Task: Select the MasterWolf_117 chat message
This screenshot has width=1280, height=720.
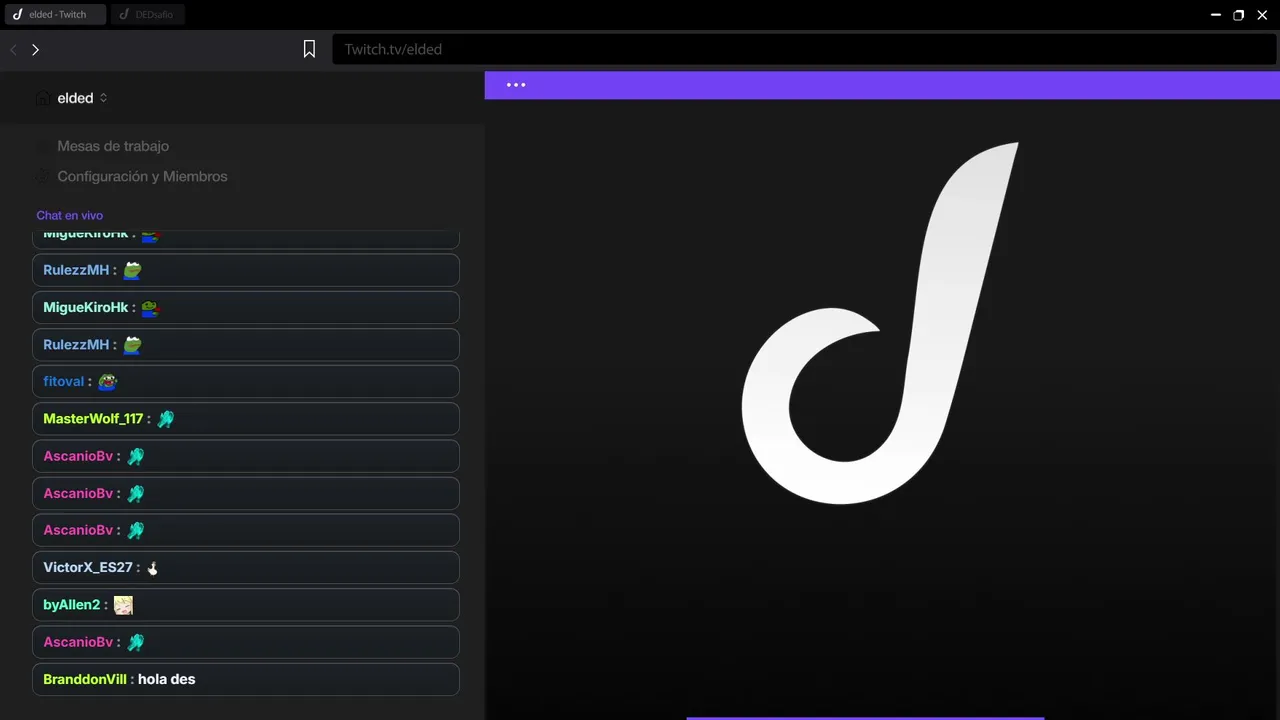Action: click(246, 419)
